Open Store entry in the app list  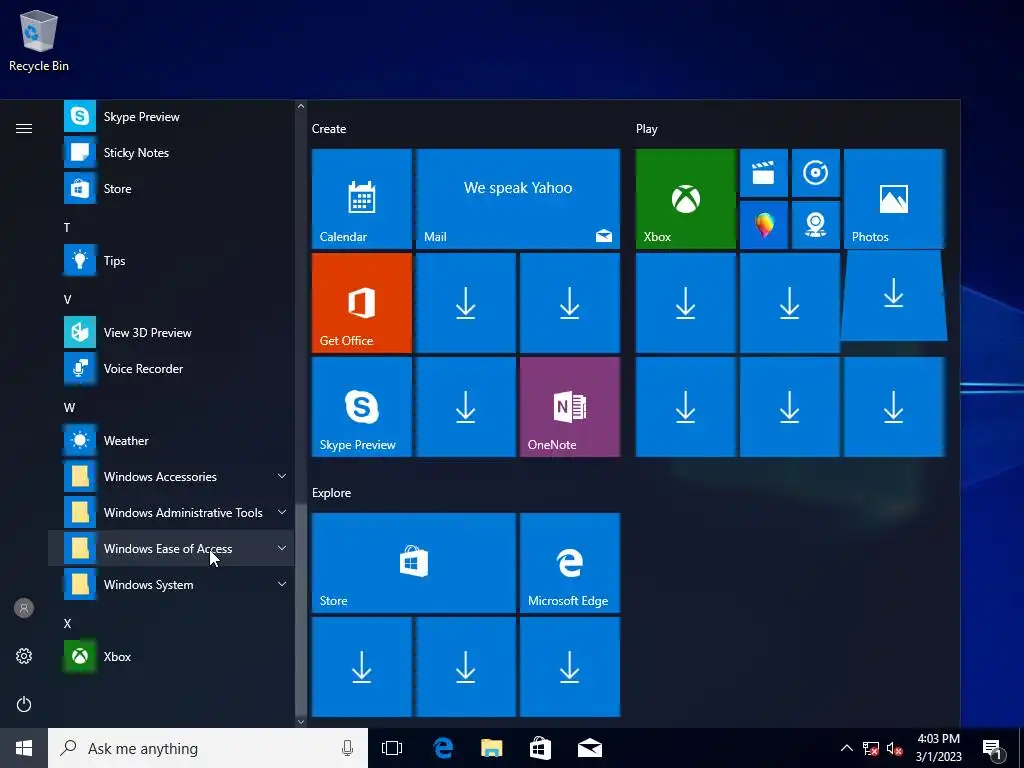[x=171, y=189]
